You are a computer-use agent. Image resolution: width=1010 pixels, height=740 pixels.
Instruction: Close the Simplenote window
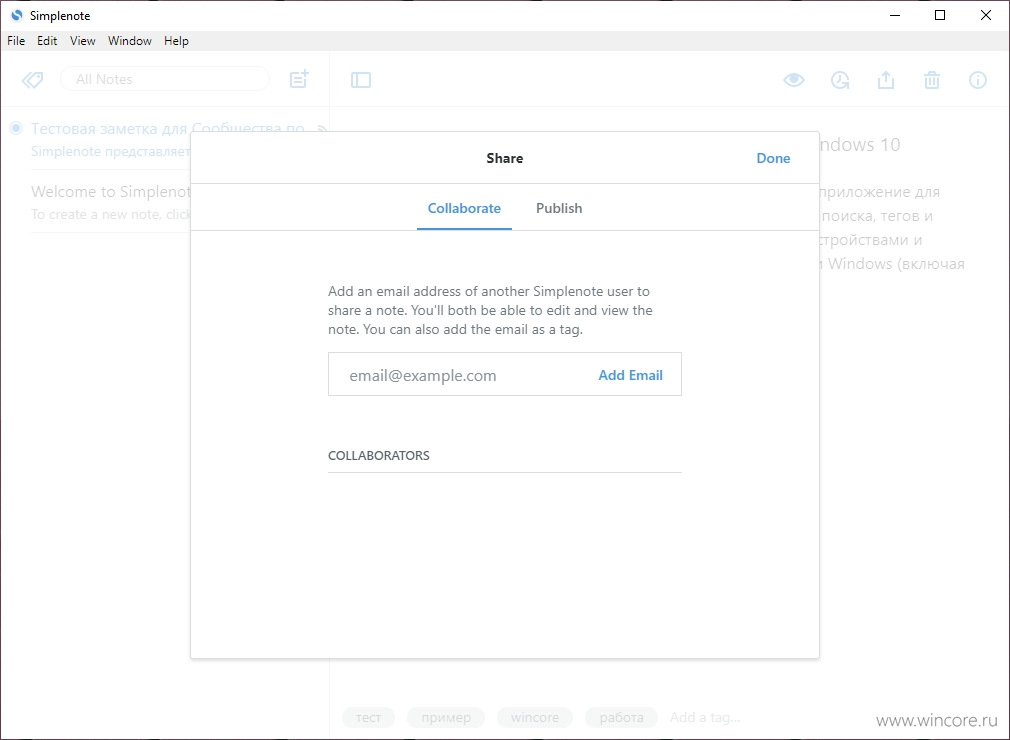[x=986, y=15]
